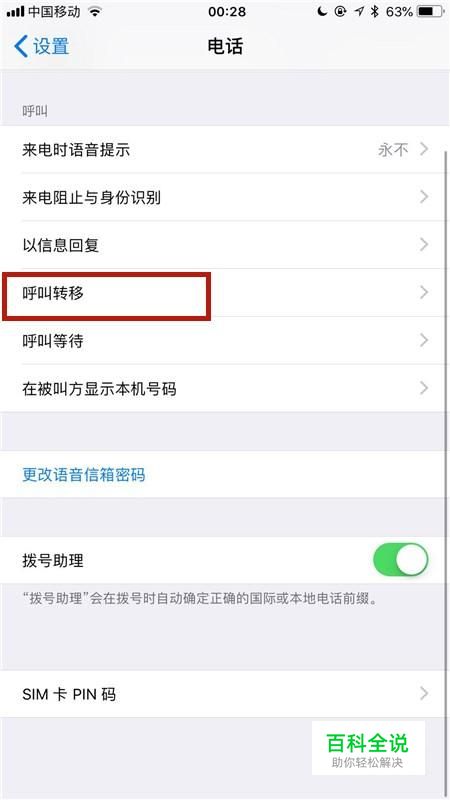The width and height of the screenshot is (450, 800).
Task: Open chevron for 来电阻止与身份识别
Action: pyautogui.click(x=424, y=197)
